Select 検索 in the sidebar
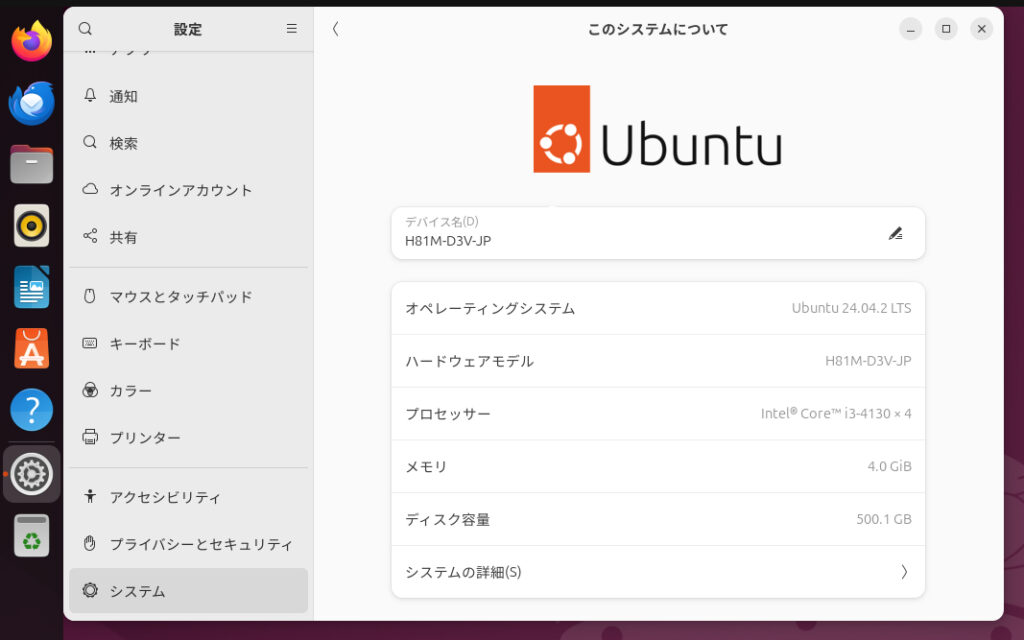Image resolution: width=1024 pixels, height=640 pixels. tap(188, 143)
